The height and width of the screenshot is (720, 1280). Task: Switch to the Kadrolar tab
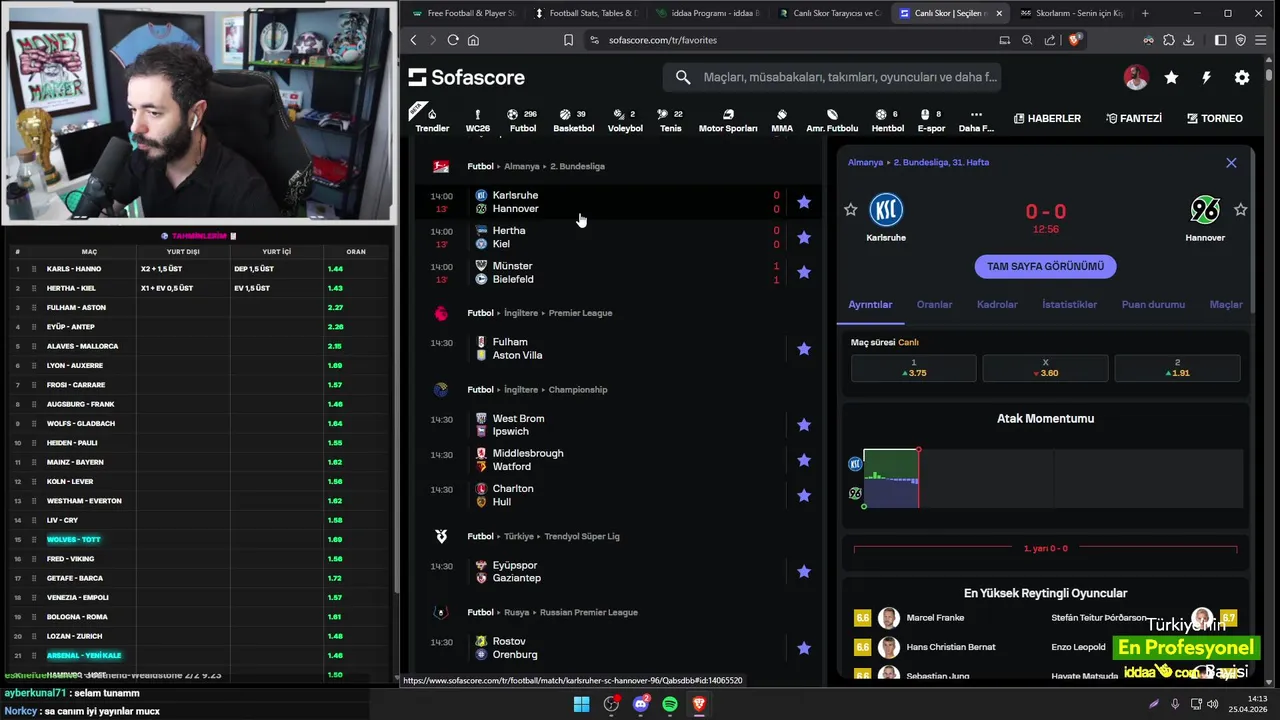point(997,304)
